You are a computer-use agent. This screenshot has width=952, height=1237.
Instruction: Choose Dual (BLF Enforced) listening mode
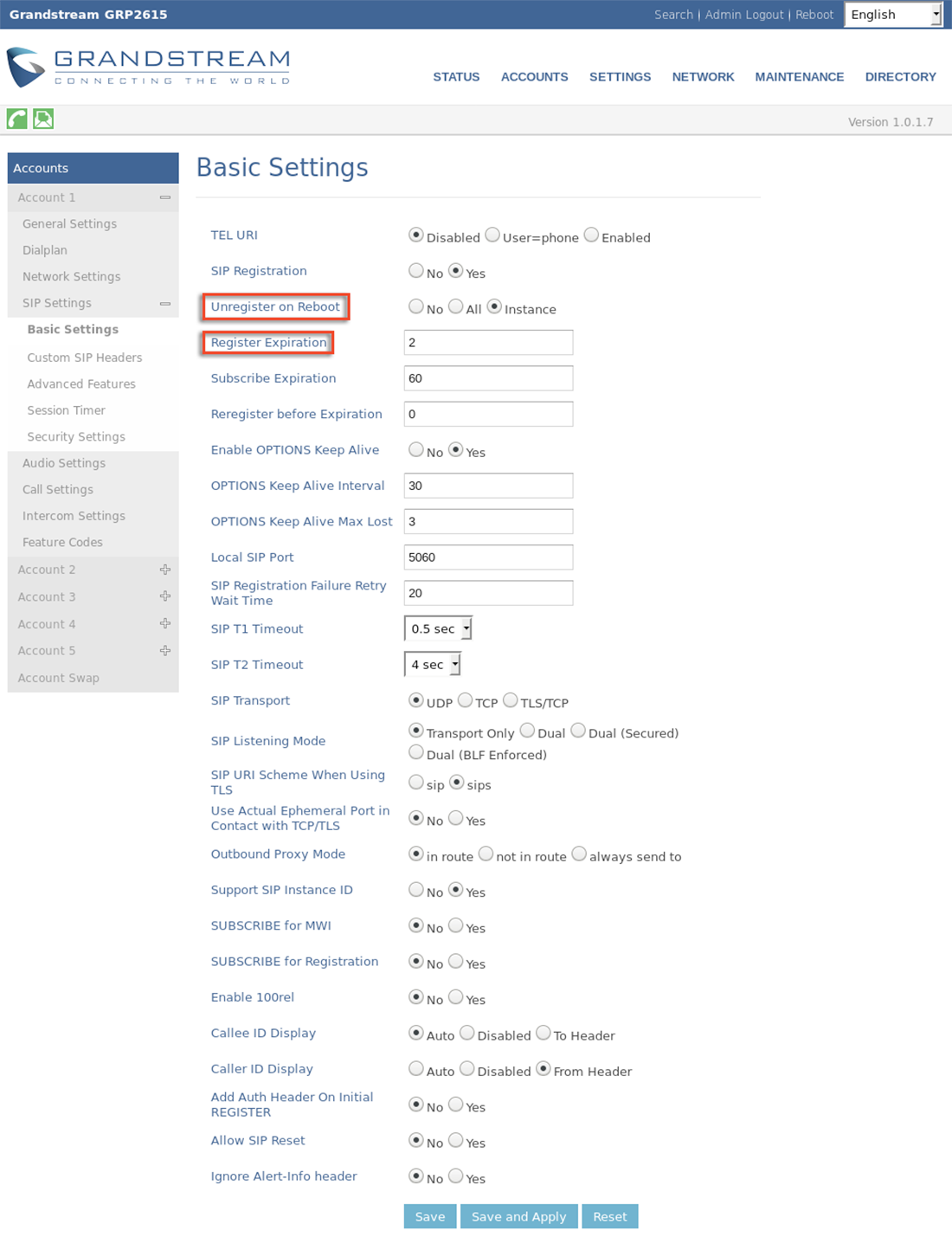click(x=416, y=751)
